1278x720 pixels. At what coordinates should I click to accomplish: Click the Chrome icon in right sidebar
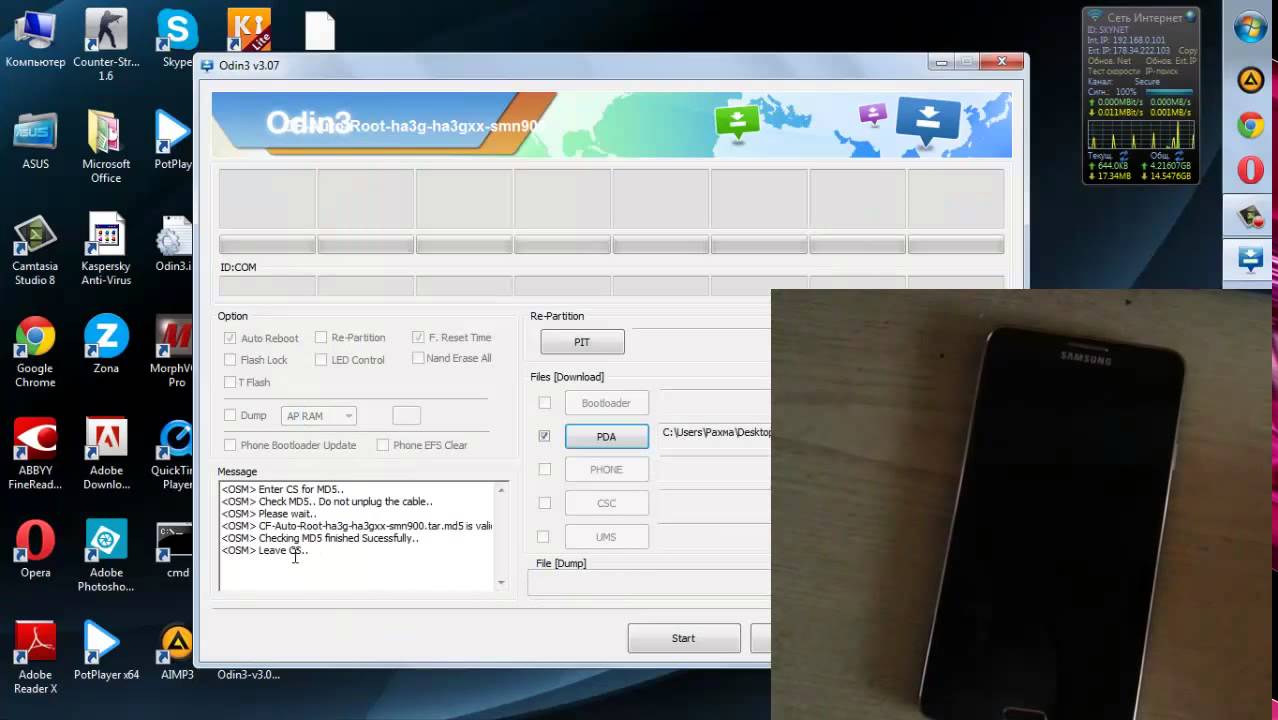tap(1250, 125)
